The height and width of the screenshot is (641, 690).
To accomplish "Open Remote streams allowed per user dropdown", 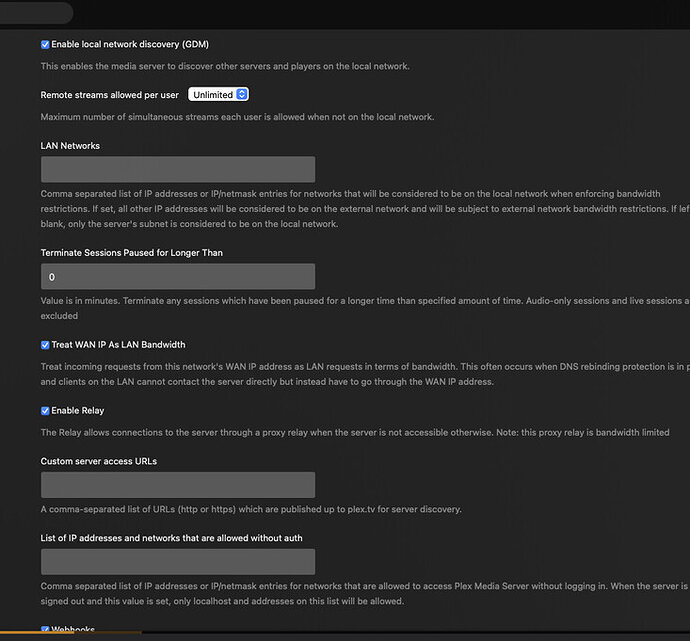I will tap(218, 95).
